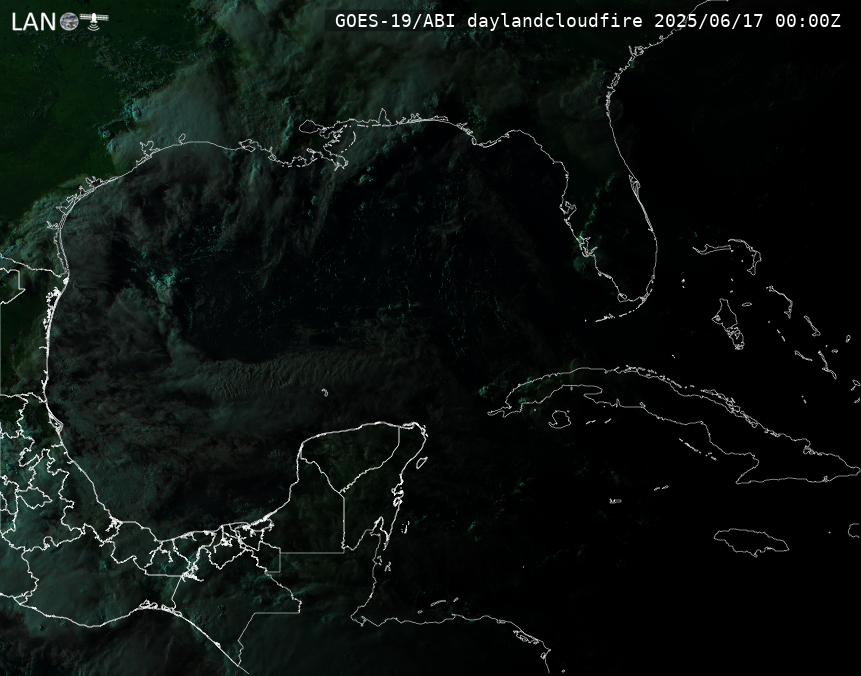The height and width of the screenshot is (676, 861).
Task: Click the 'daylandcloudfire' product name
Action: (x=555, y=21)
